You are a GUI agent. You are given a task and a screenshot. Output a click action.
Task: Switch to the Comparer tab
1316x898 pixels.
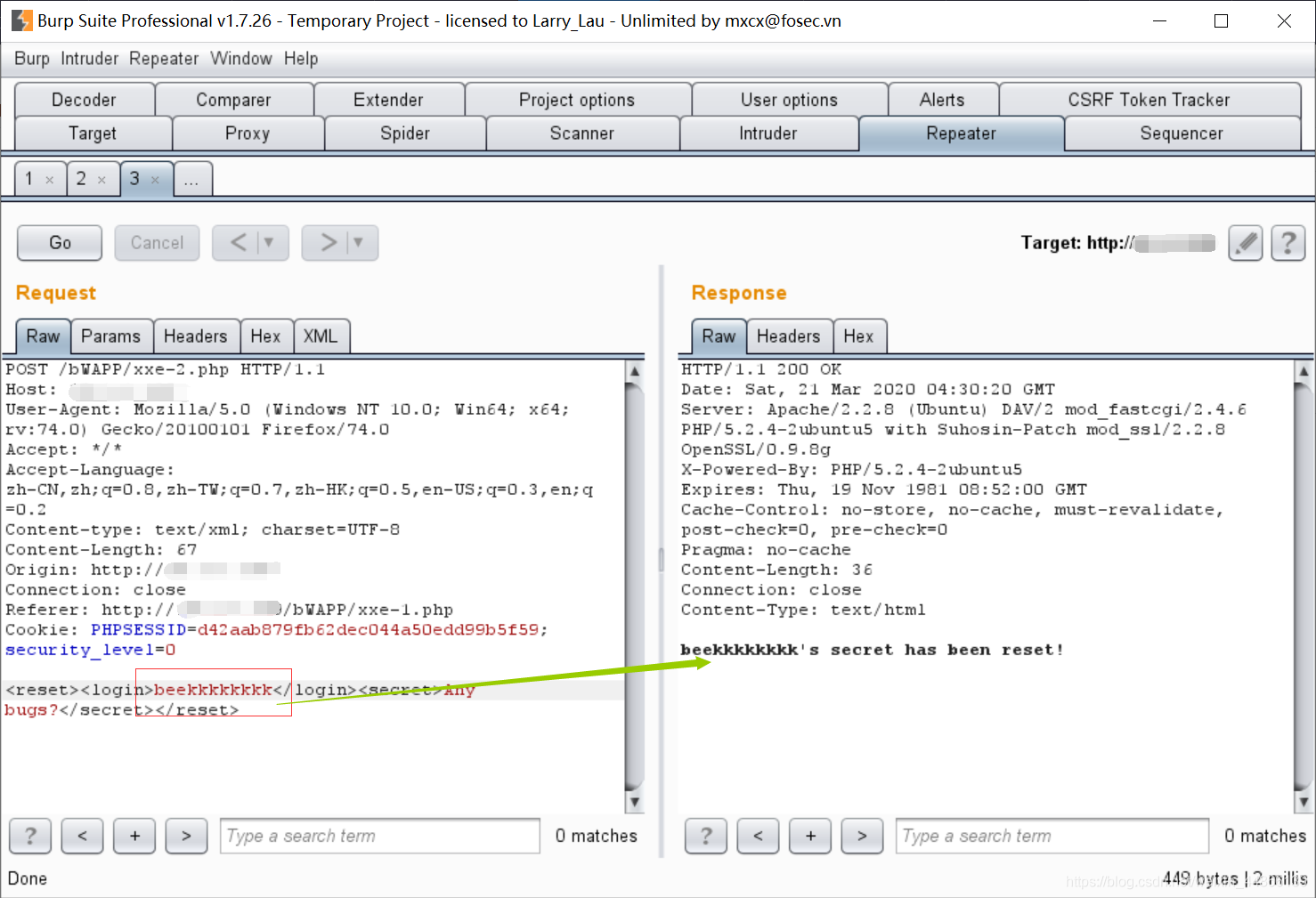click(233, 100)
